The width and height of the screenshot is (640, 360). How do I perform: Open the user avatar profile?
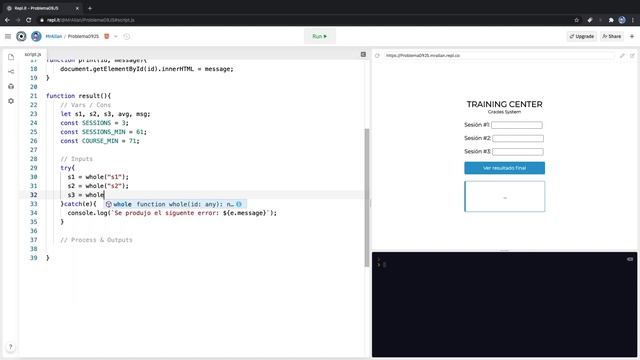click(36, 36)
